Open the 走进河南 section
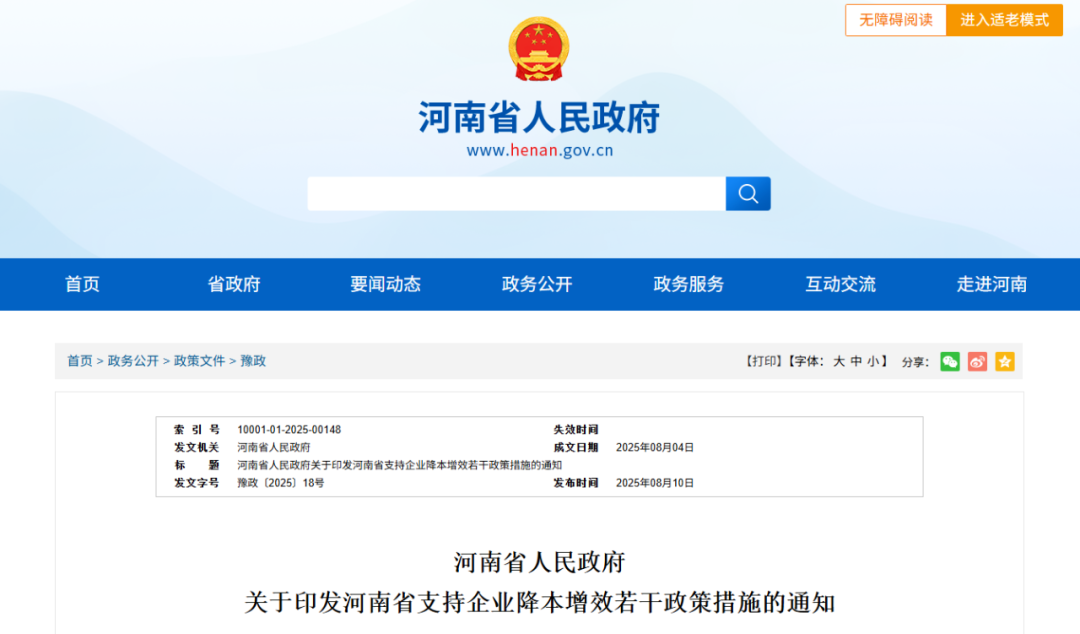 pyautogui.click(x=990, y=284)
